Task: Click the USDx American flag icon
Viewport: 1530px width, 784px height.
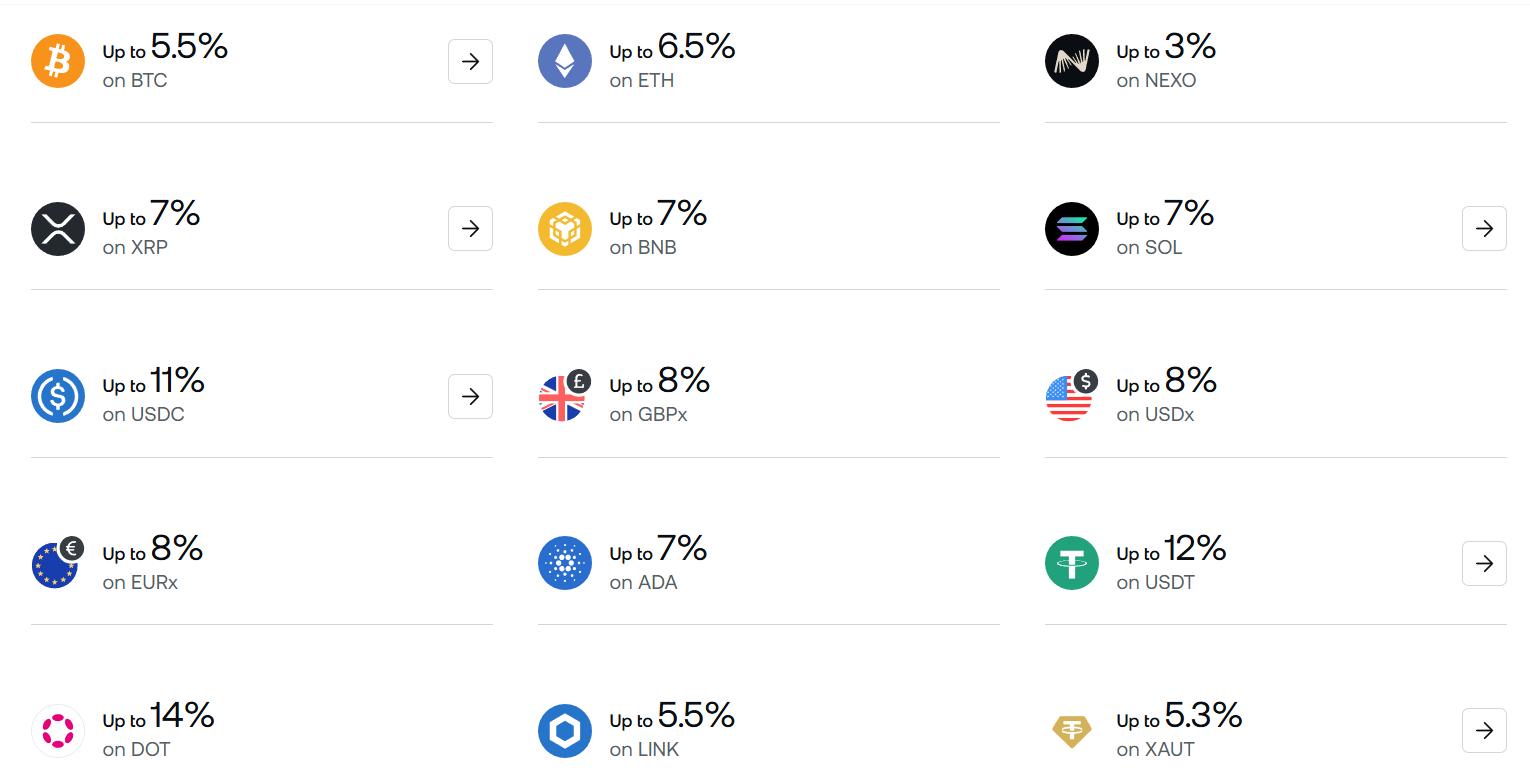Action: (x=1071, y=396)
